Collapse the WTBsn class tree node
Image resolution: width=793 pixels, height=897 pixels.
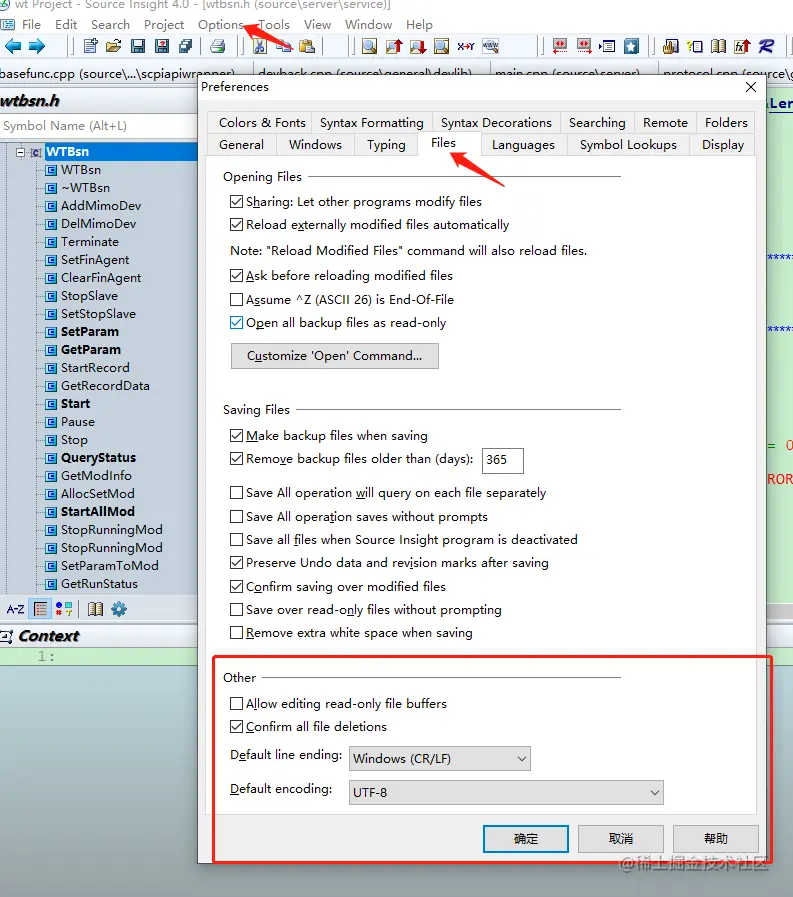(x=21, y=152)
